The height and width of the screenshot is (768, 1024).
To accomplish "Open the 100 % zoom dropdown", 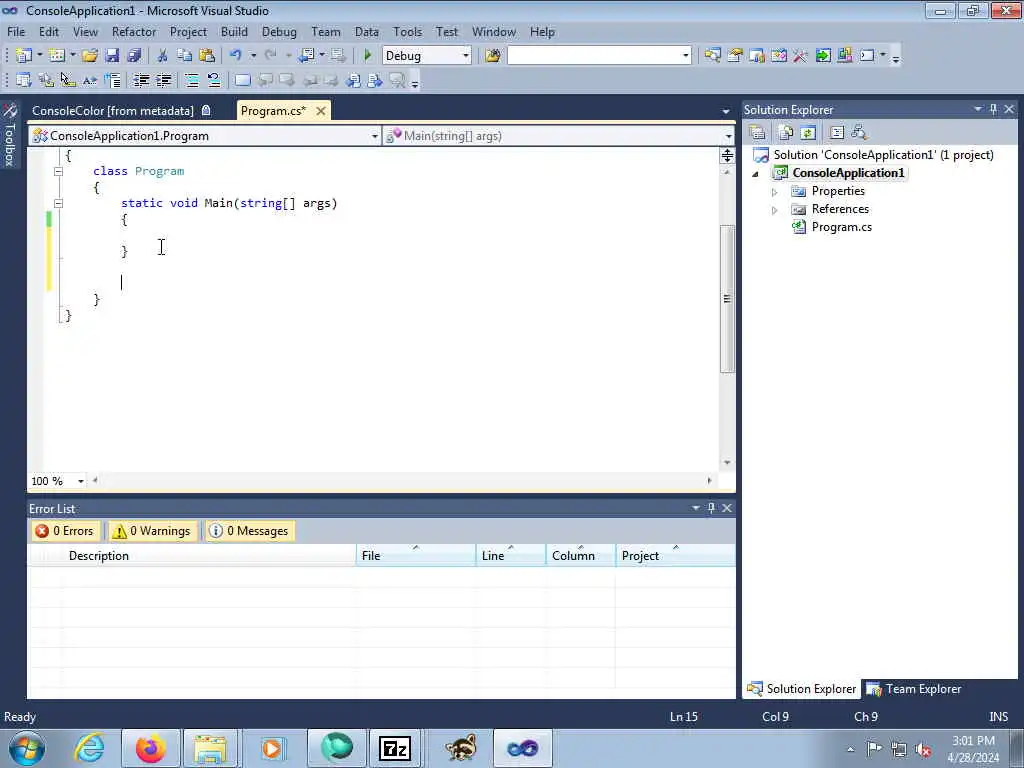I will coord(81,481).
